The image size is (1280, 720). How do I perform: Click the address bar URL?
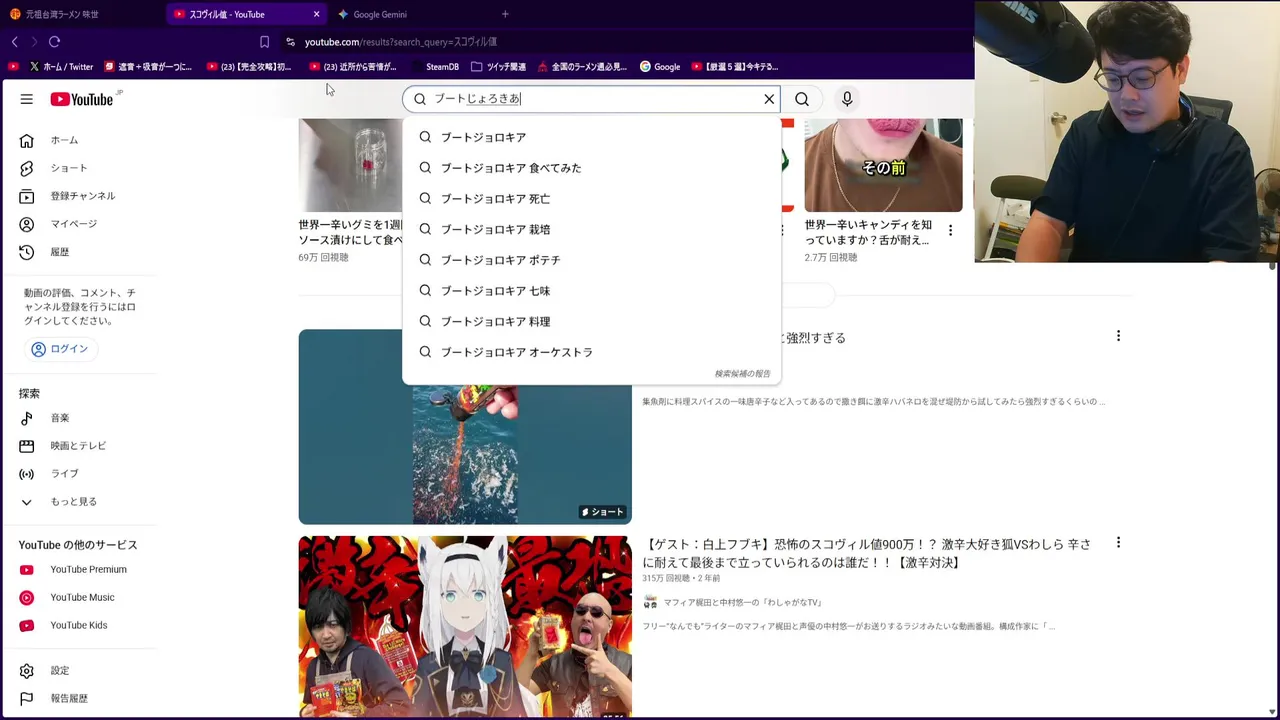point(401,42)
